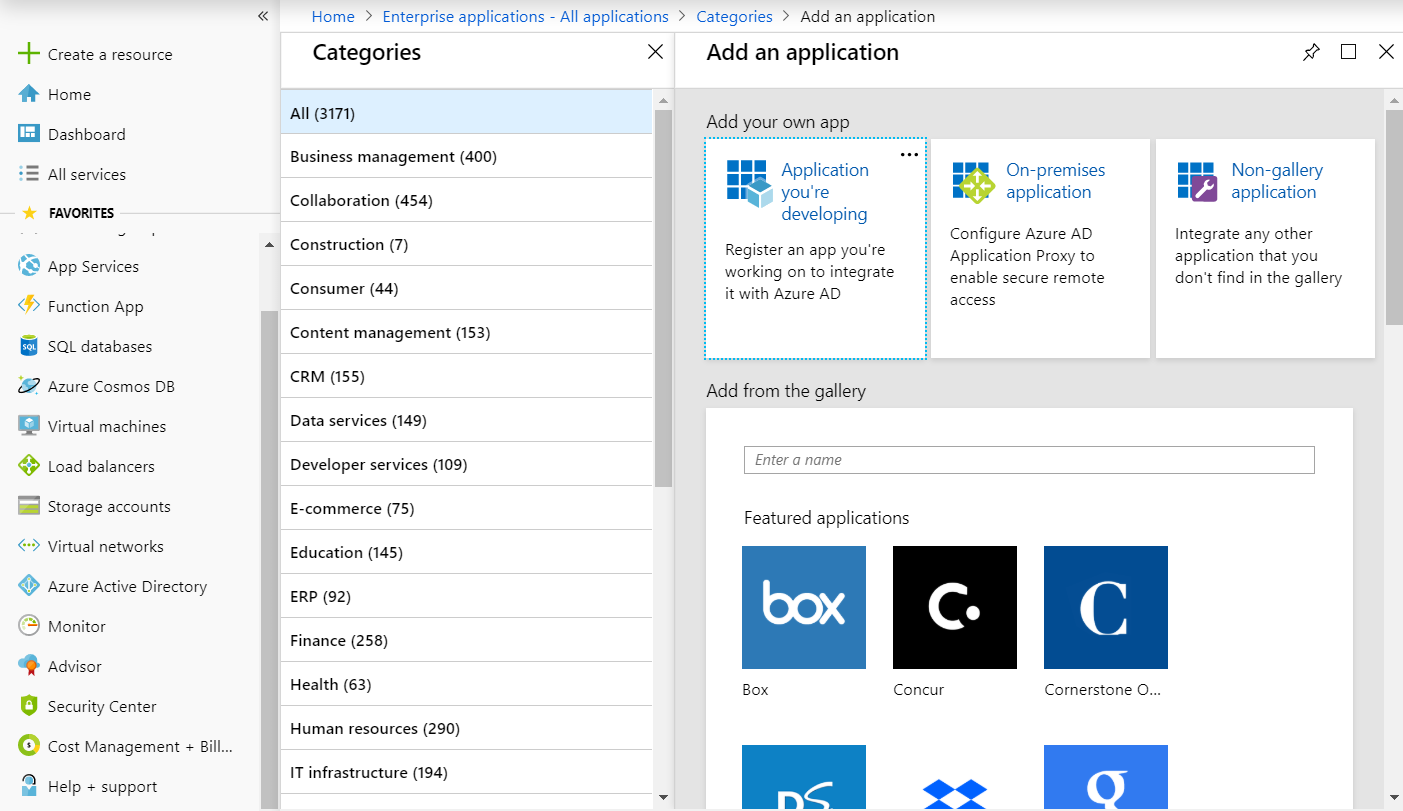The width and height of the screenshot is (1403, 811).
Task: Click the Home house icon
Action: pos(29,94)
